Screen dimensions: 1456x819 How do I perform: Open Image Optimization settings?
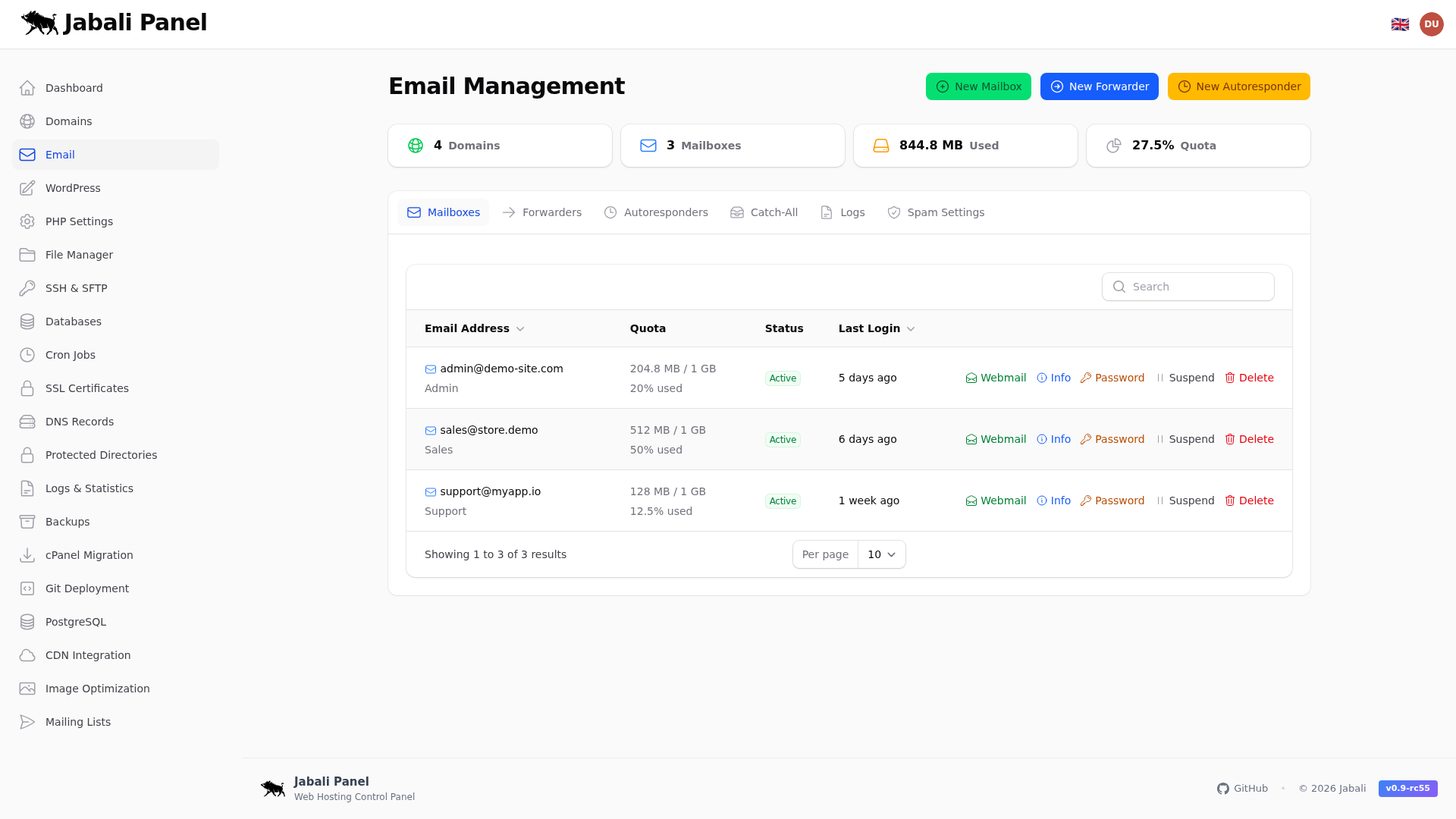pos(97,689)
